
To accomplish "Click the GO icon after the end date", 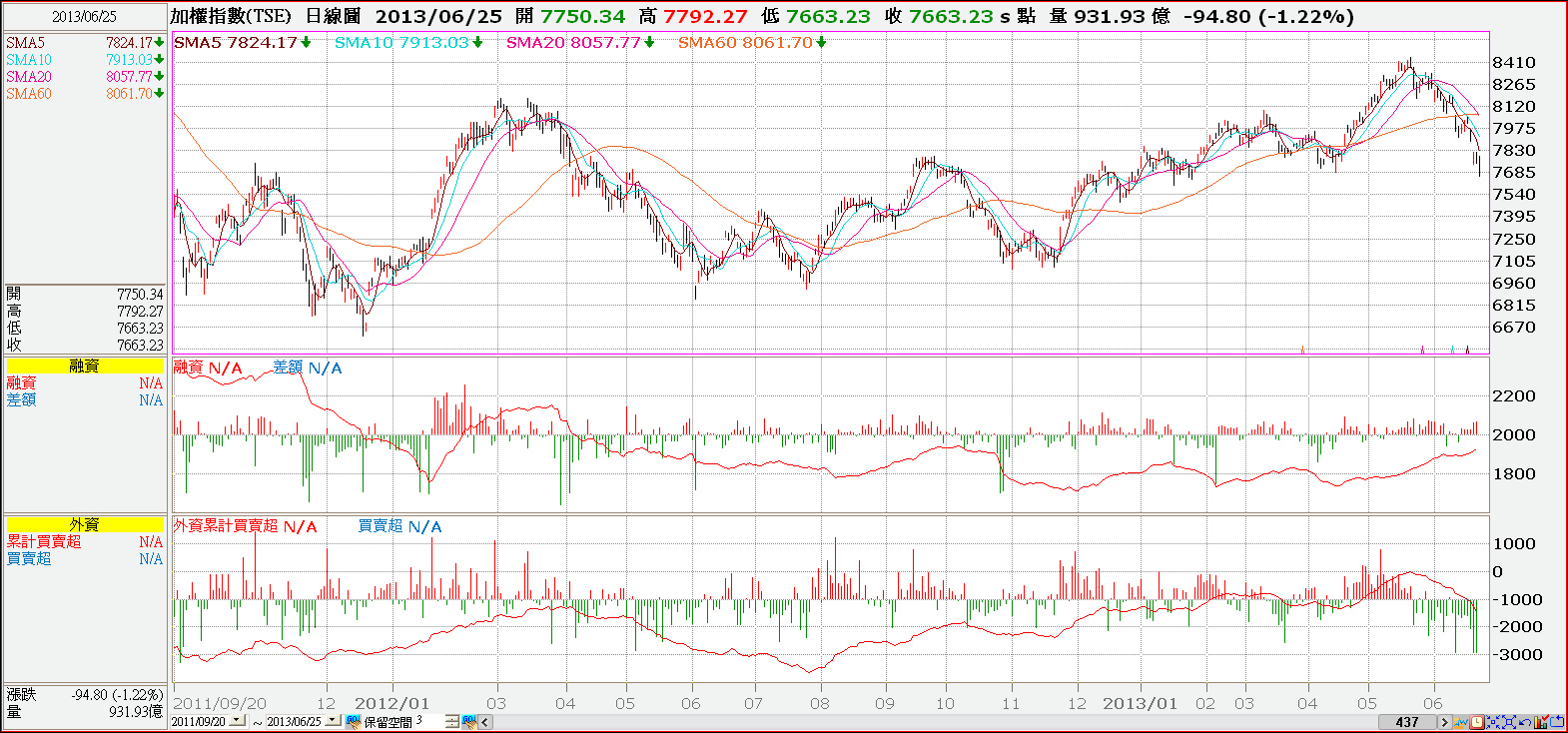I will pos(353,721).
